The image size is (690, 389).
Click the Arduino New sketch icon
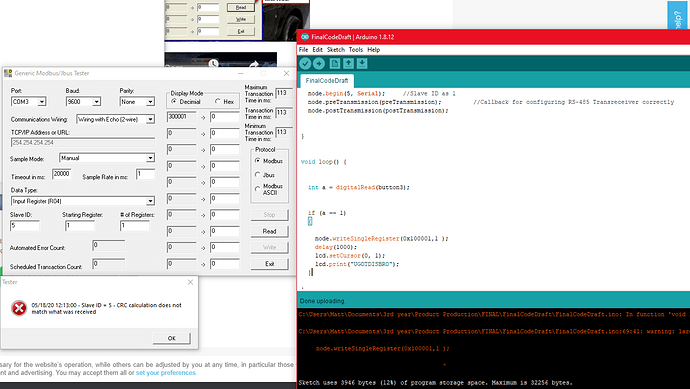pyautogui.click(x=335, y=64)
